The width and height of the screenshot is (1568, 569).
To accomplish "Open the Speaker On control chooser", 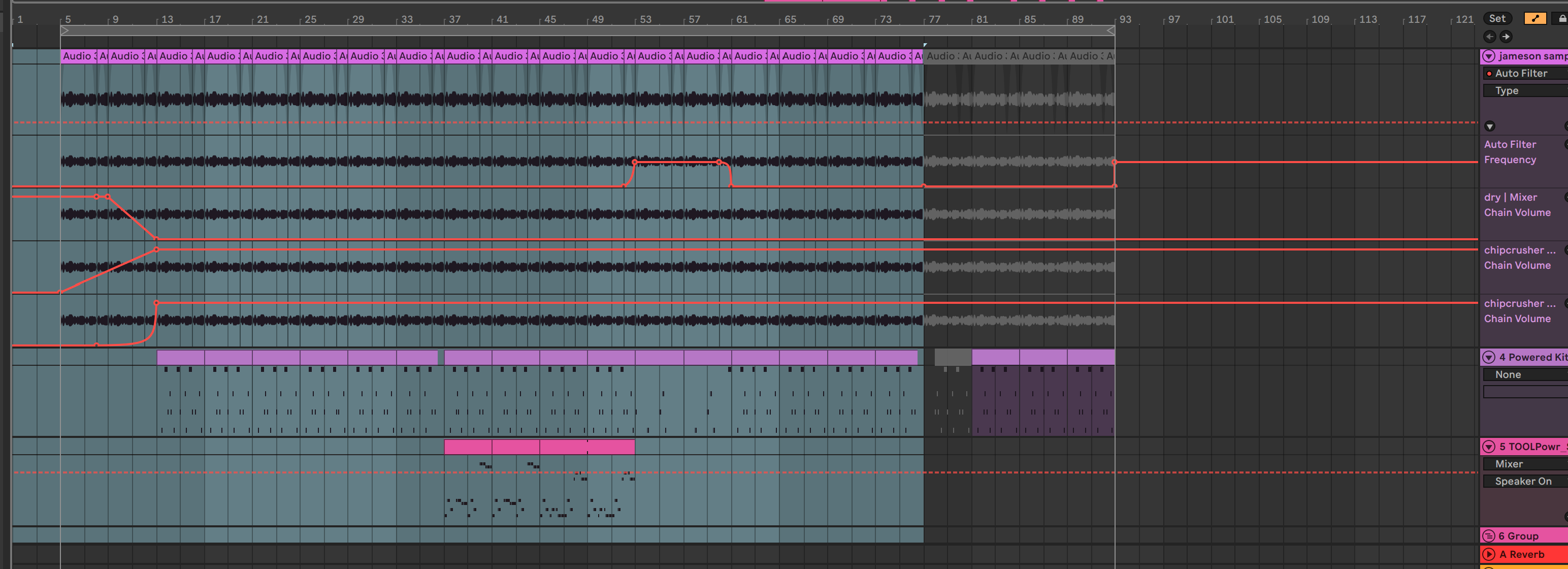I will click(x=1525, y=481).
